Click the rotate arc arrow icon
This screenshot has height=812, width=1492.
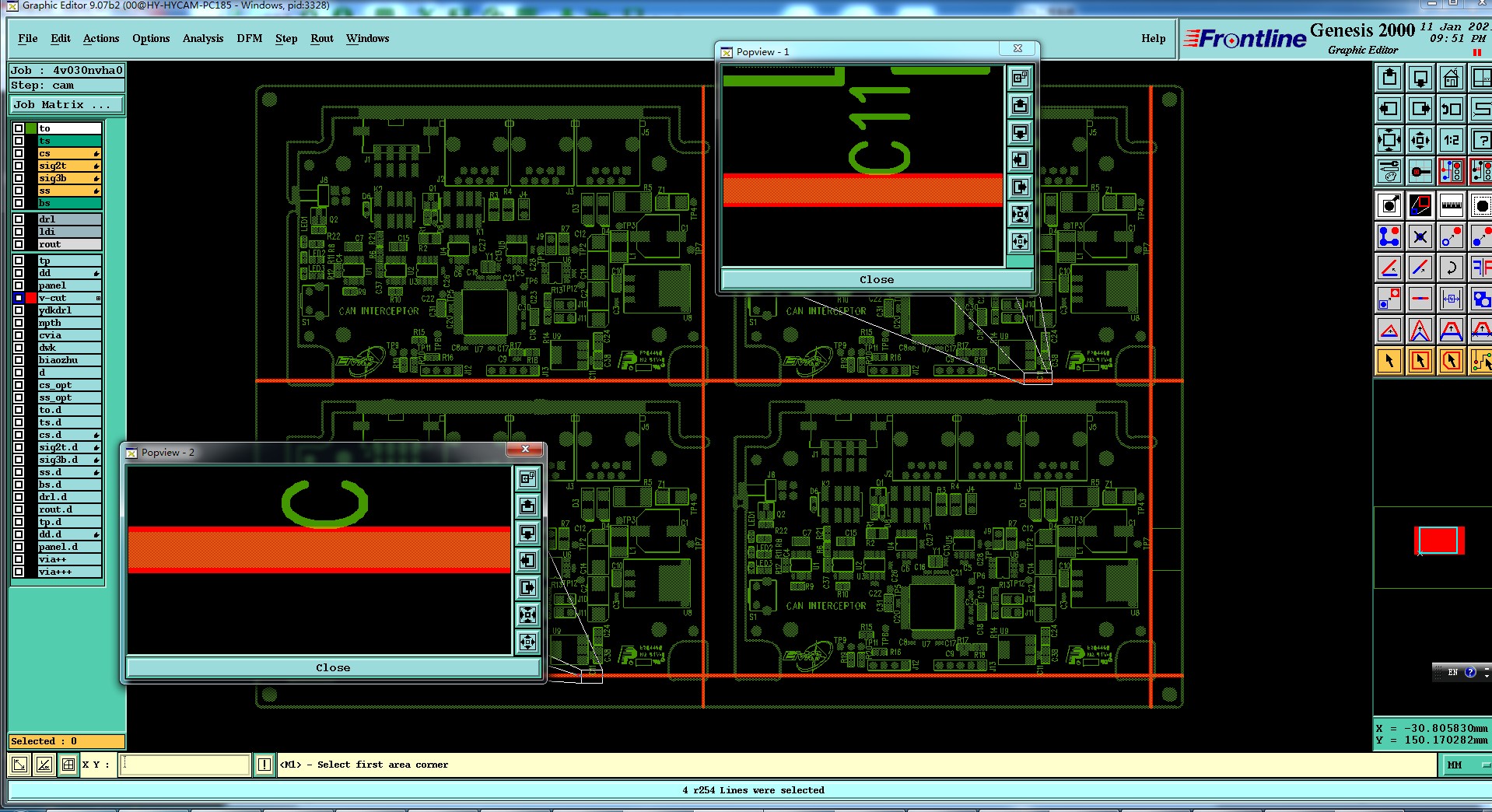pyautogui.click(x=1452, y=268)
